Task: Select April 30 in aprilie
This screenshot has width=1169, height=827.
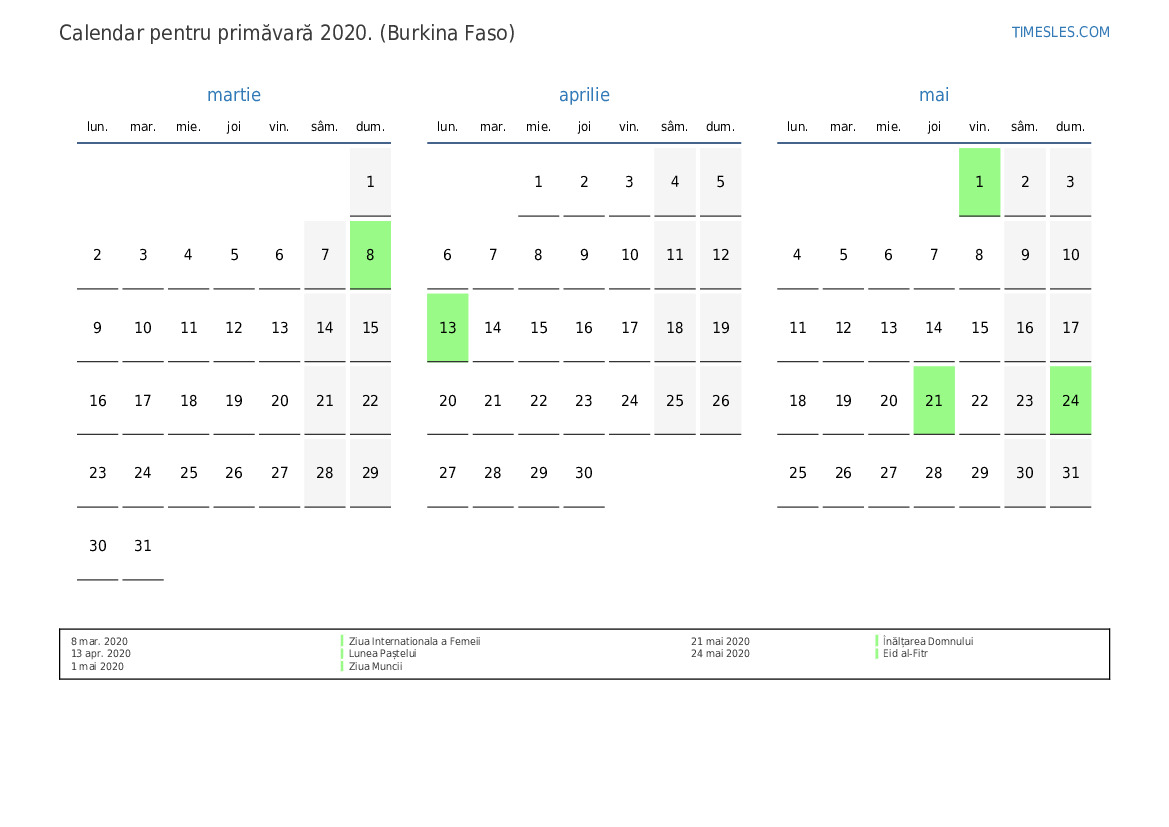Action: pyautogui.click(x=584, y=473)
